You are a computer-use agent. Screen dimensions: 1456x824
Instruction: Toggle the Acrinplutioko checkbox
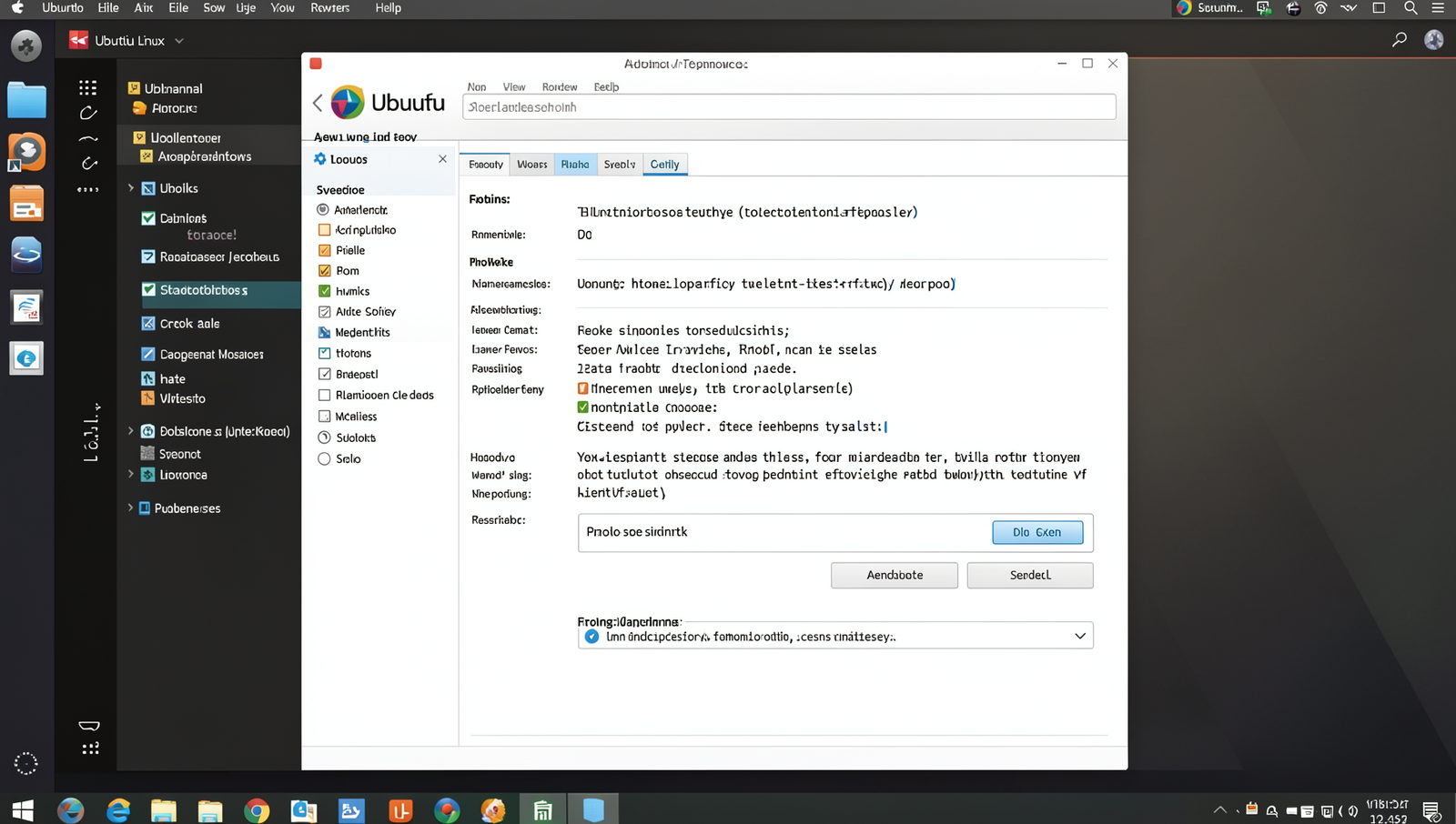click(324, 230)
